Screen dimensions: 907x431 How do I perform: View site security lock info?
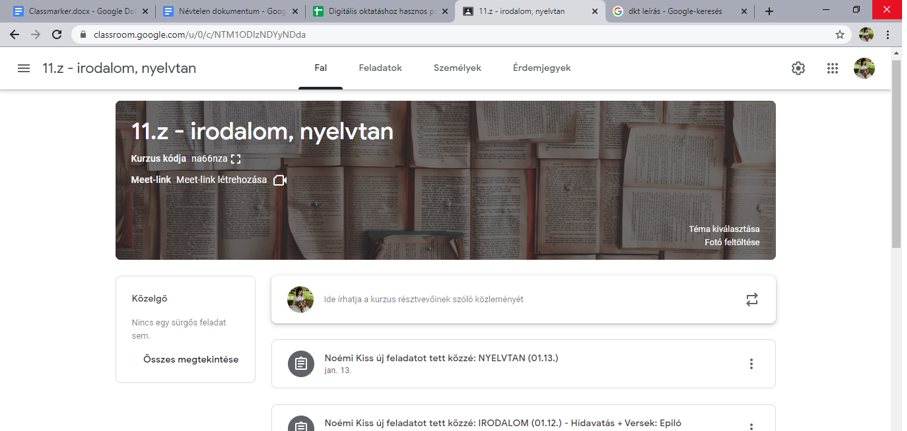click(x=84, y=35)
